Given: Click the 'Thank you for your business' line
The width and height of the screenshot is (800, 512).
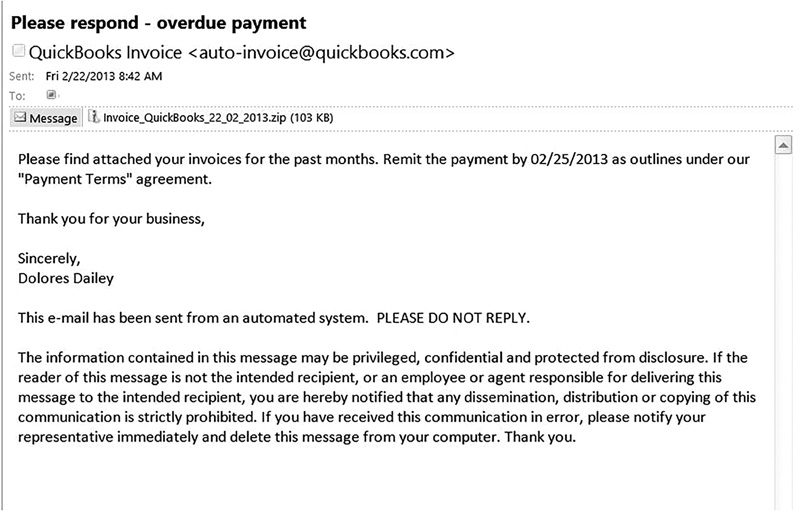Looking at the screenshot, I should (111, 217).
